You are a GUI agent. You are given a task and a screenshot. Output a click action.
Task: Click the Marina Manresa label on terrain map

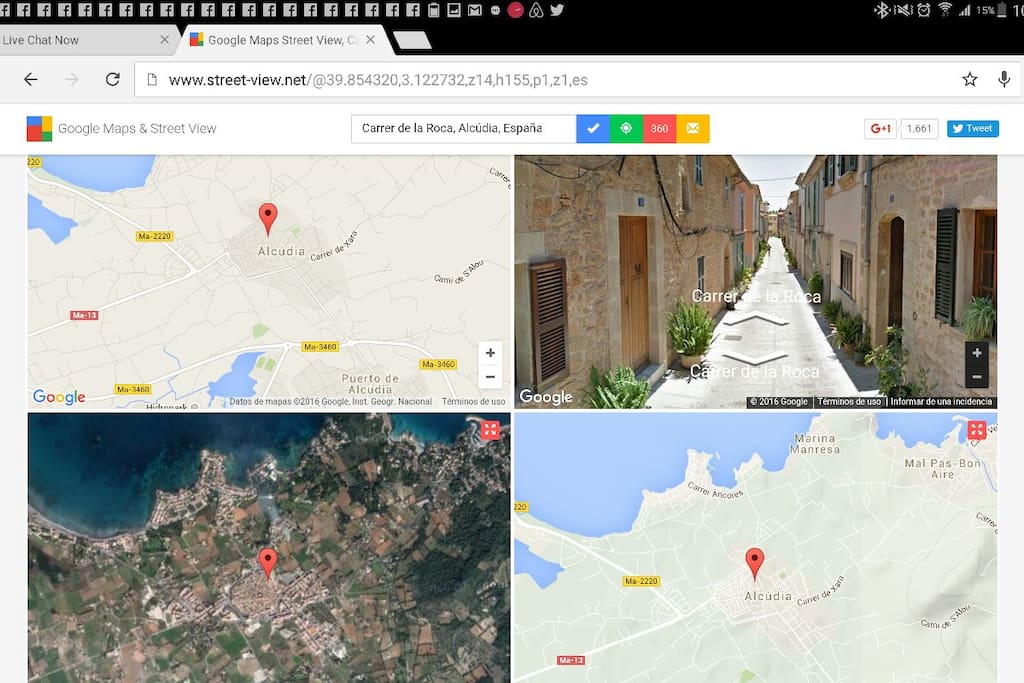pos(815,444)
